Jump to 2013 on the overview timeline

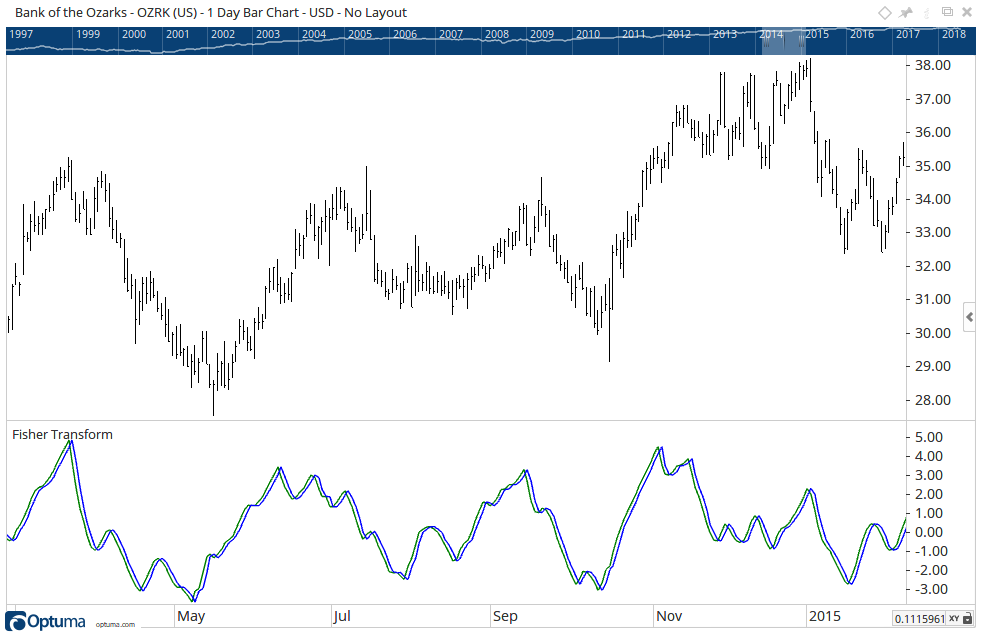click(725, 34)
